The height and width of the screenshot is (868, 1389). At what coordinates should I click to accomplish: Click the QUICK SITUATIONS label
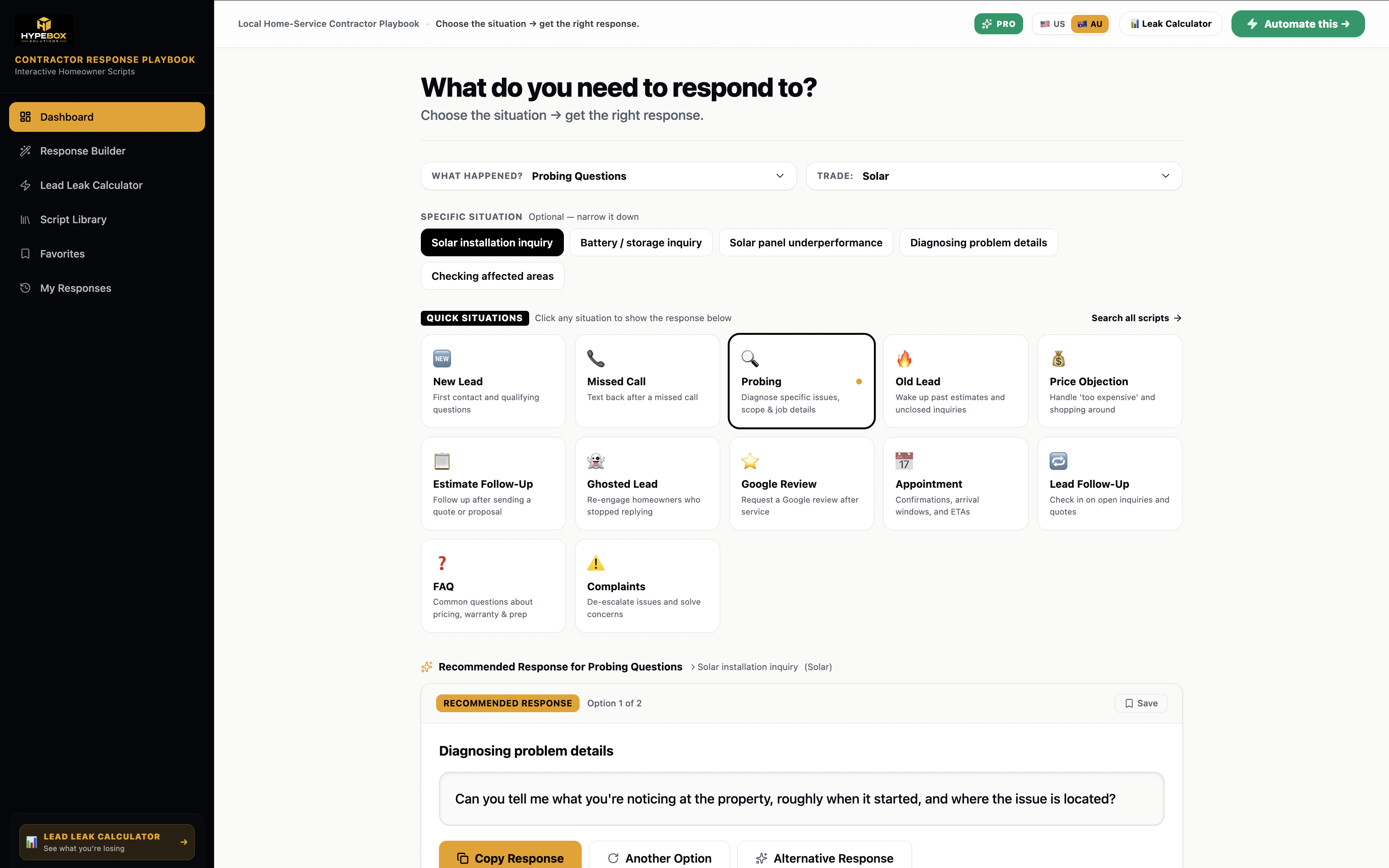click(x=475, y=318)
